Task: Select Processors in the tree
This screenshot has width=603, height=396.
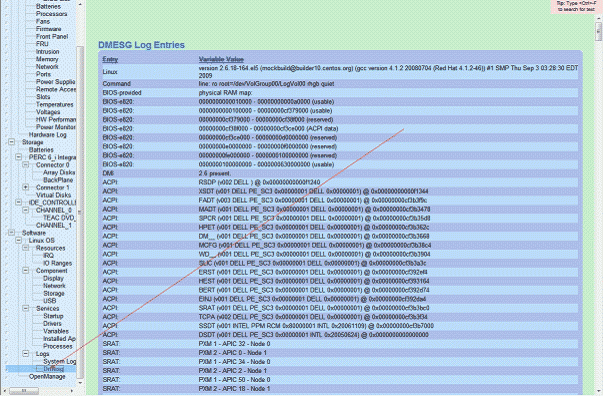Action: click(x=52, y=14)
